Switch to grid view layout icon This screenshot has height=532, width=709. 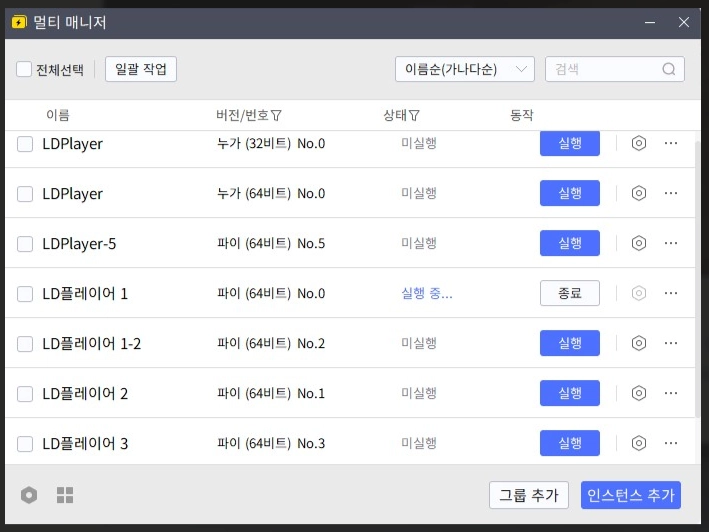coord(65,495)
